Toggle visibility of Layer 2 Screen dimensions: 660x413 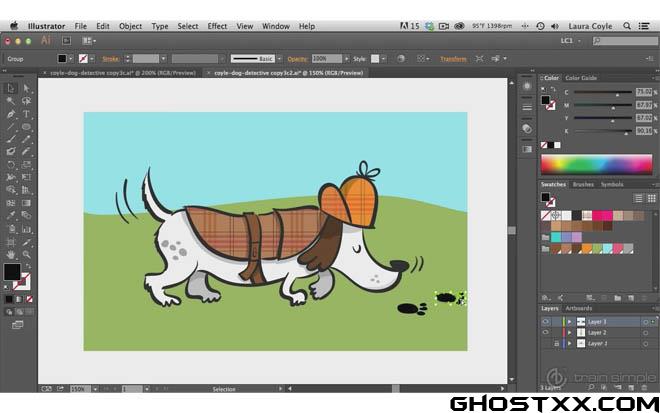pos(546,333)
